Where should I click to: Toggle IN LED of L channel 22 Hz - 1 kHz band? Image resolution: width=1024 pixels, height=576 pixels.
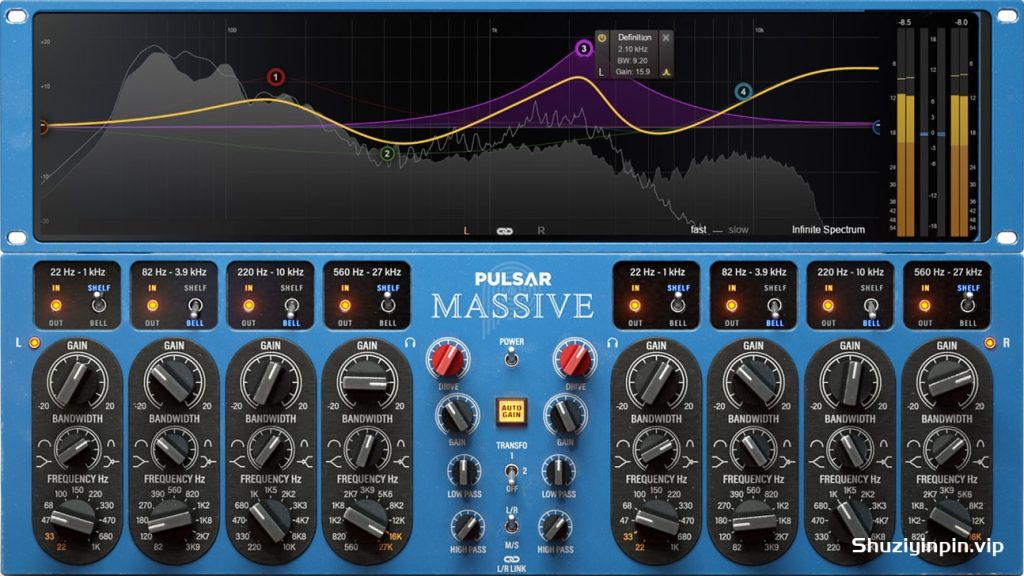coord(56,305)
